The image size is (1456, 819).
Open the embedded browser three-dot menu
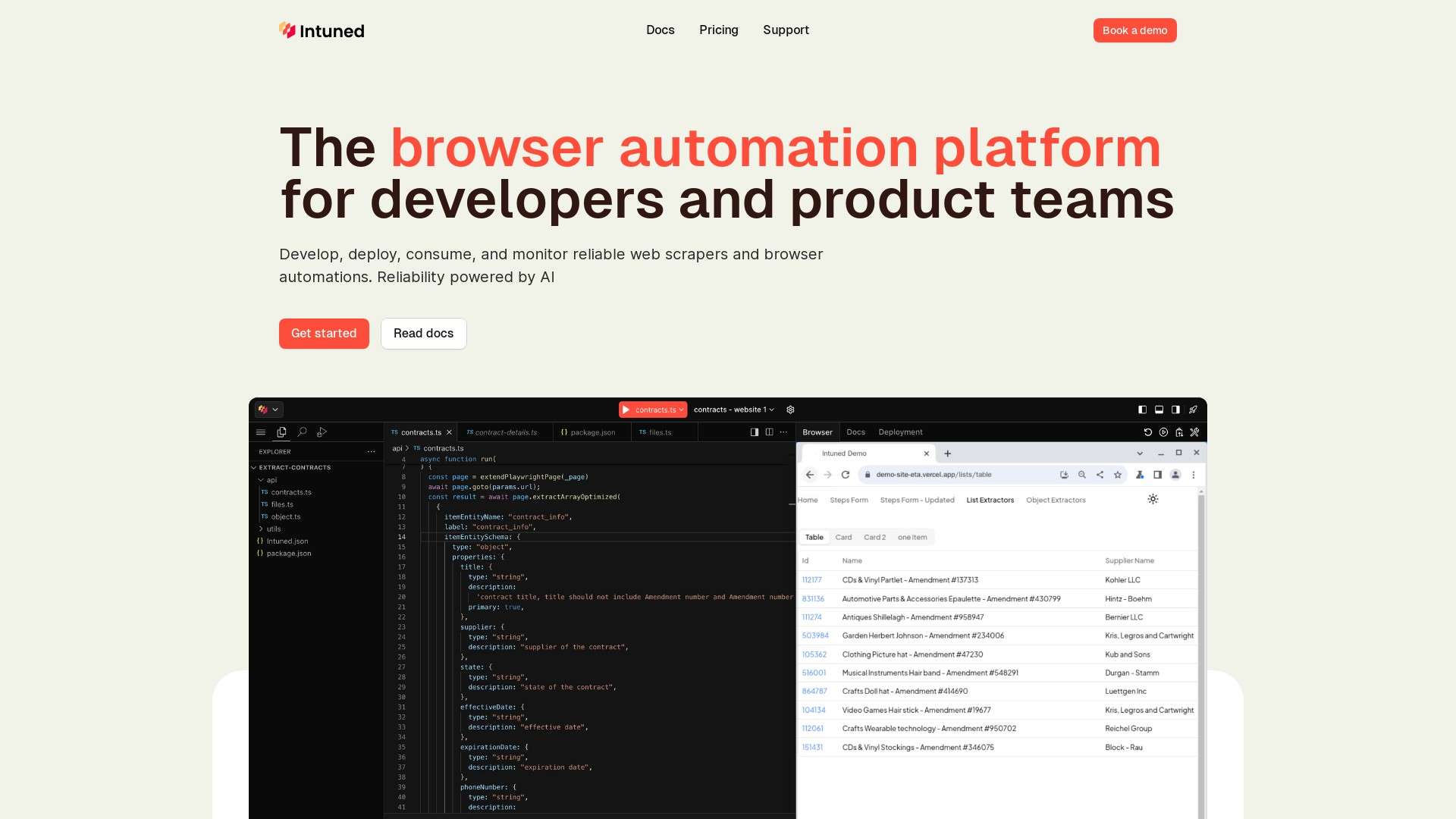1194,475
